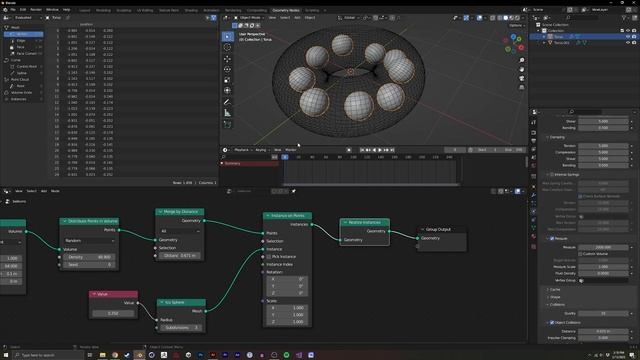The image size is (640, 360).
Task: Select the Annotate tool in viewport toolbar
Action: [227, 102]
